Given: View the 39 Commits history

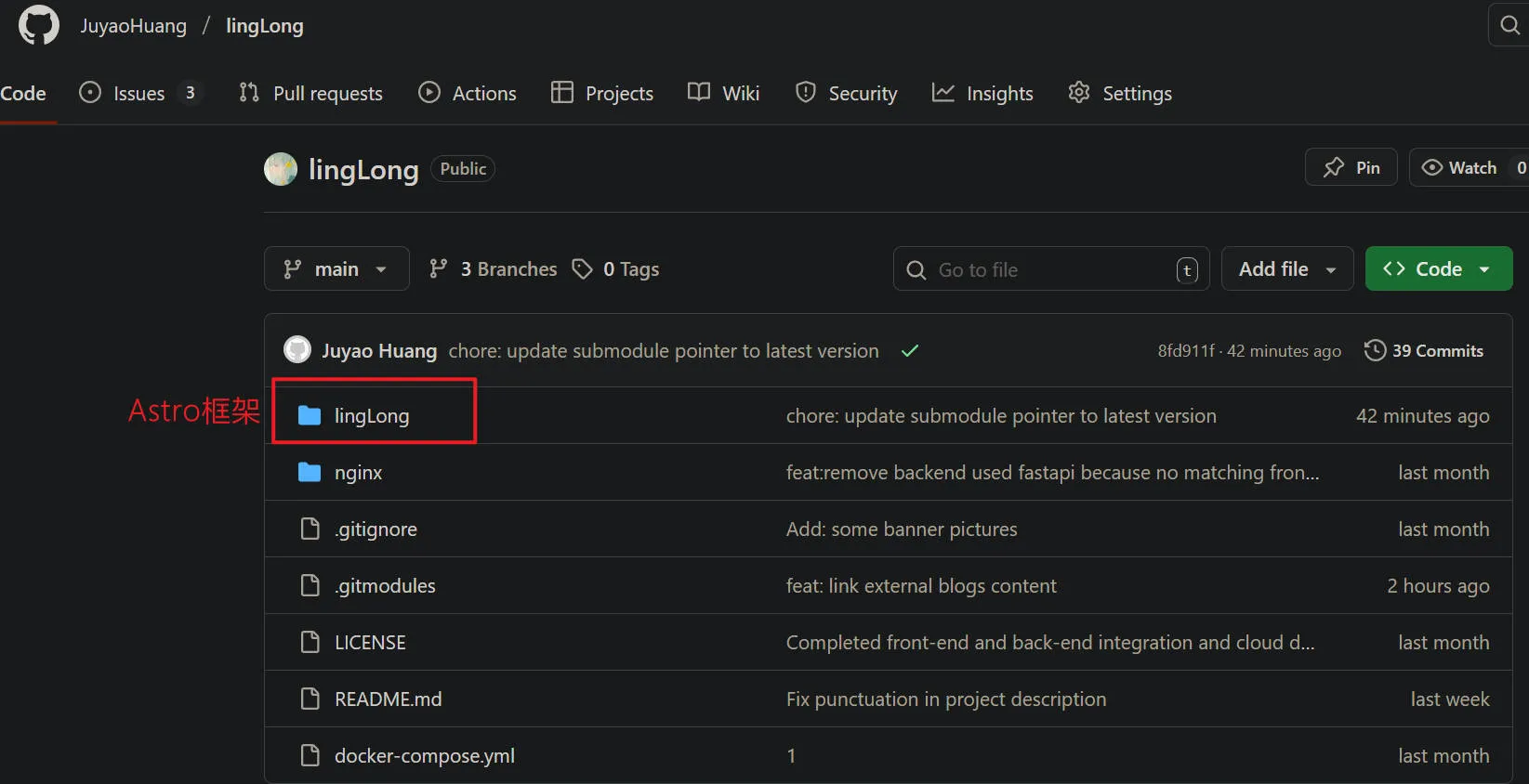Looking at the screenshot, I should pyautogui.click(x=1424, y=350).
